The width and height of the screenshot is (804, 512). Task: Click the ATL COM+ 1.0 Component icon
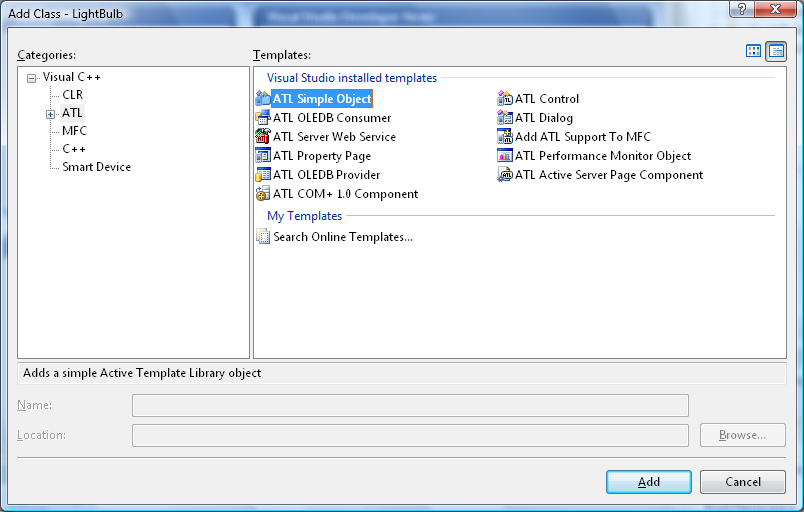pos(263,193)
